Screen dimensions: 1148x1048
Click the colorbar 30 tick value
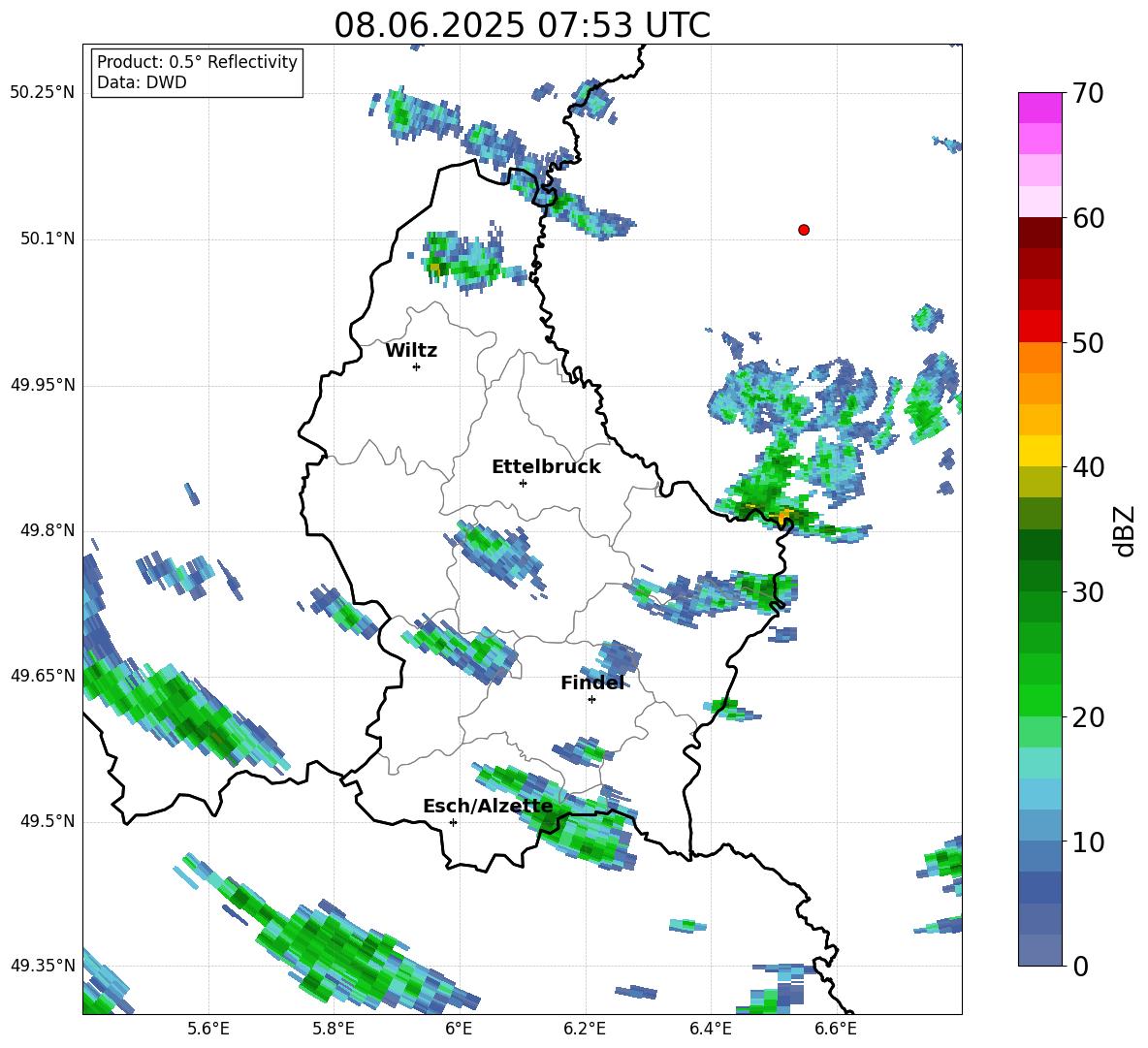tap(1088, 592)
